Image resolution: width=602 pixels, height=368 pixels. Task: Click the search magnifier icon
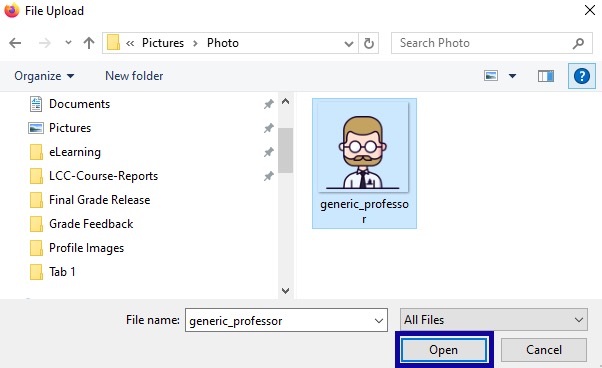point(578,43)
